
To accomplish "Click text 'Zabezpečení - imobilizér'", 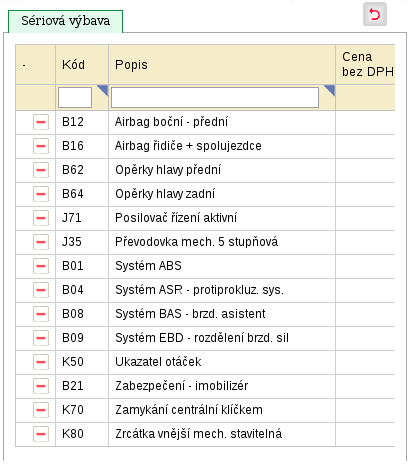I will [182, 386].
